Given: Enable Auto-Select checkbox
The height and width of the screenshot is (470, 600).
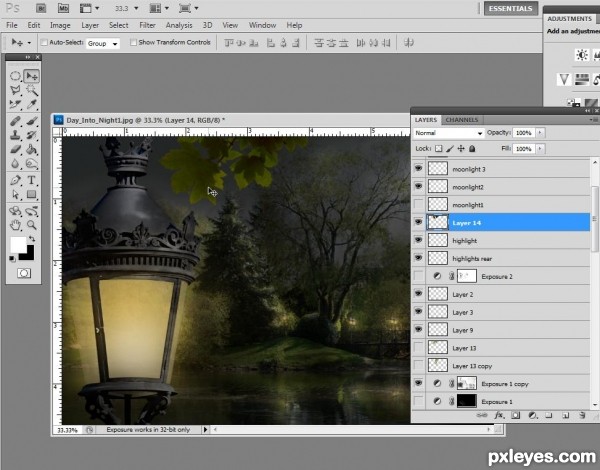Looking at the screenshot, I should pyautogui.click(x=44, y=42).
